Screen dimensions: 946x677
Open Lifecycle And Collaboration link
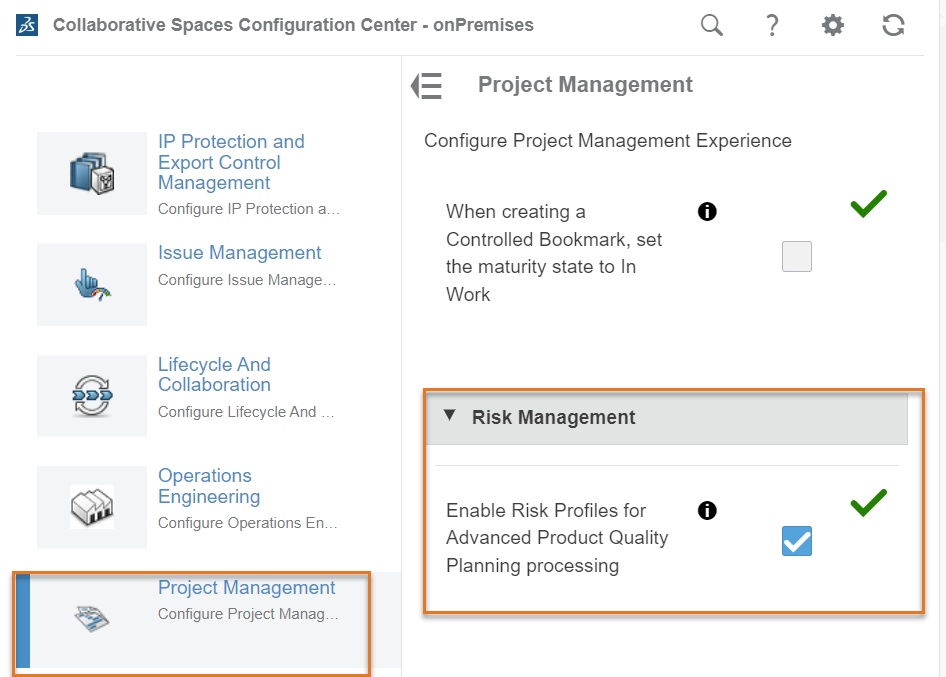coord(214,375)
